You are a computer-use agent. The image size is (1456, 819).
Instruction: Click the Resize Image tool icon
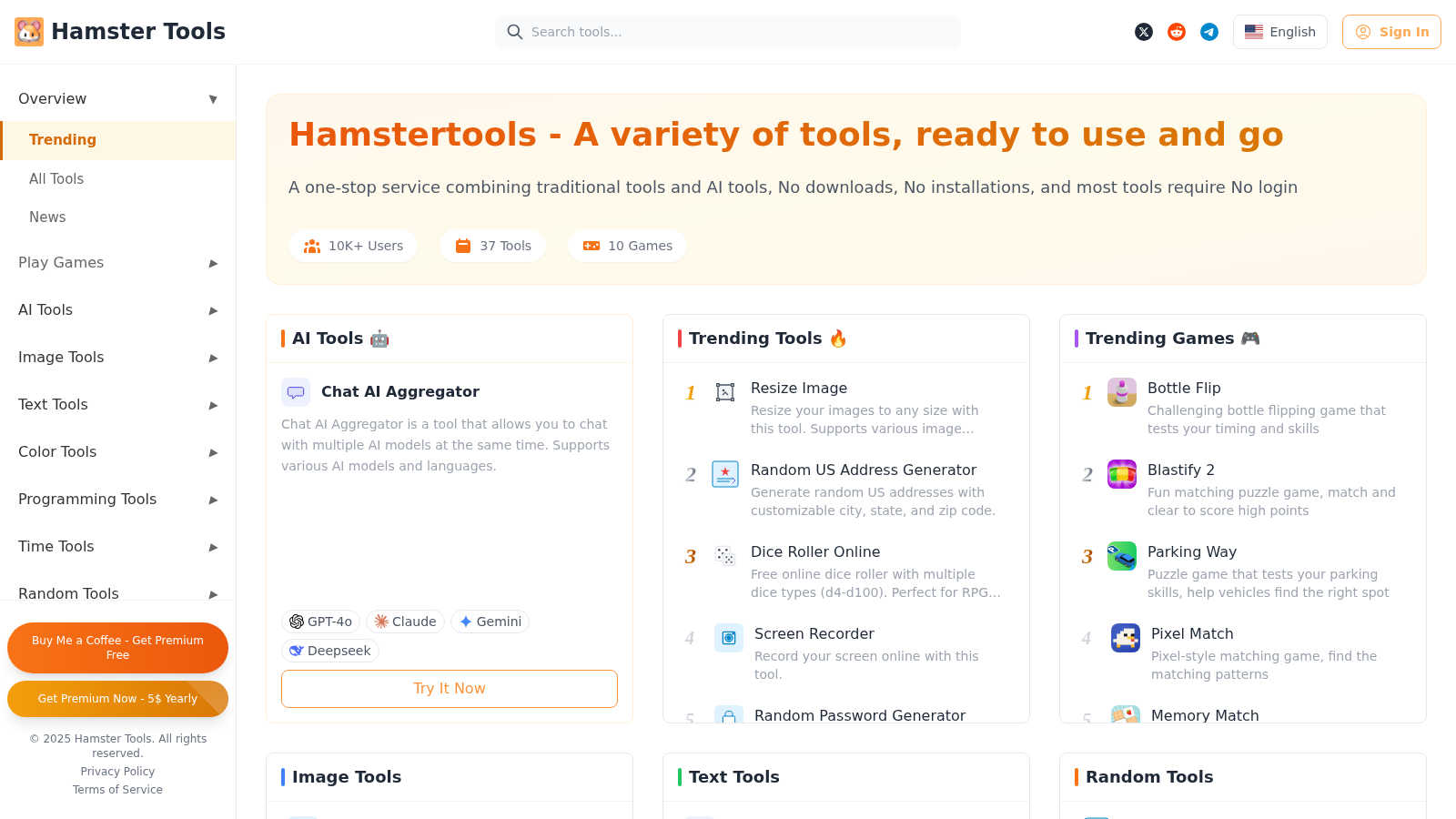725,392
